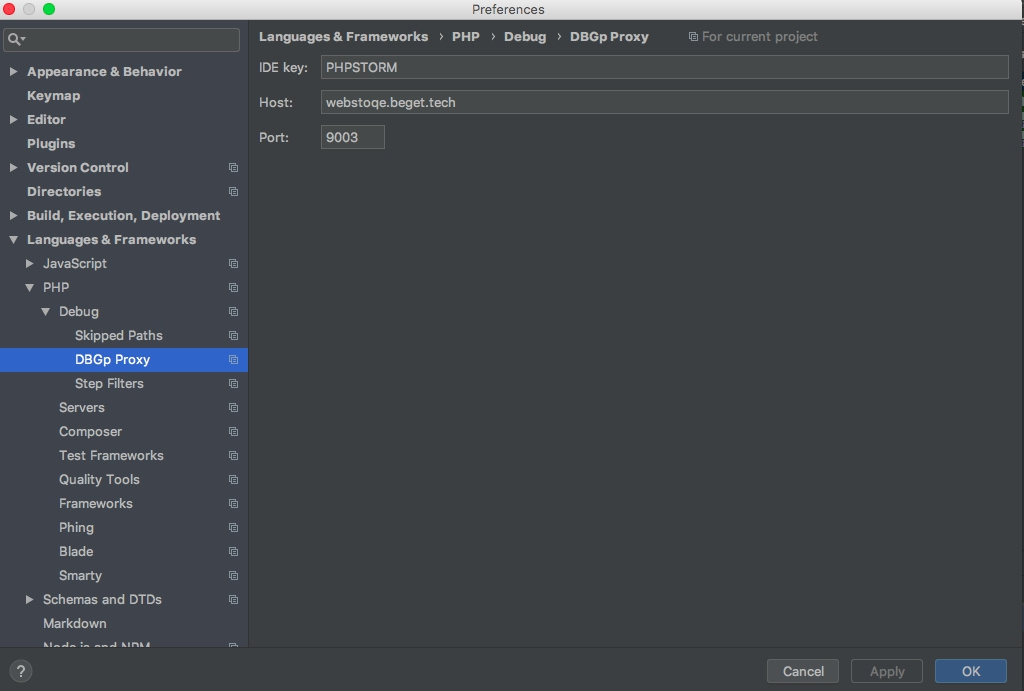Click the project-level icon beside Test Frameworks
The width and height of the screenshot is (1024, 691).
click(x=233, y=456)
